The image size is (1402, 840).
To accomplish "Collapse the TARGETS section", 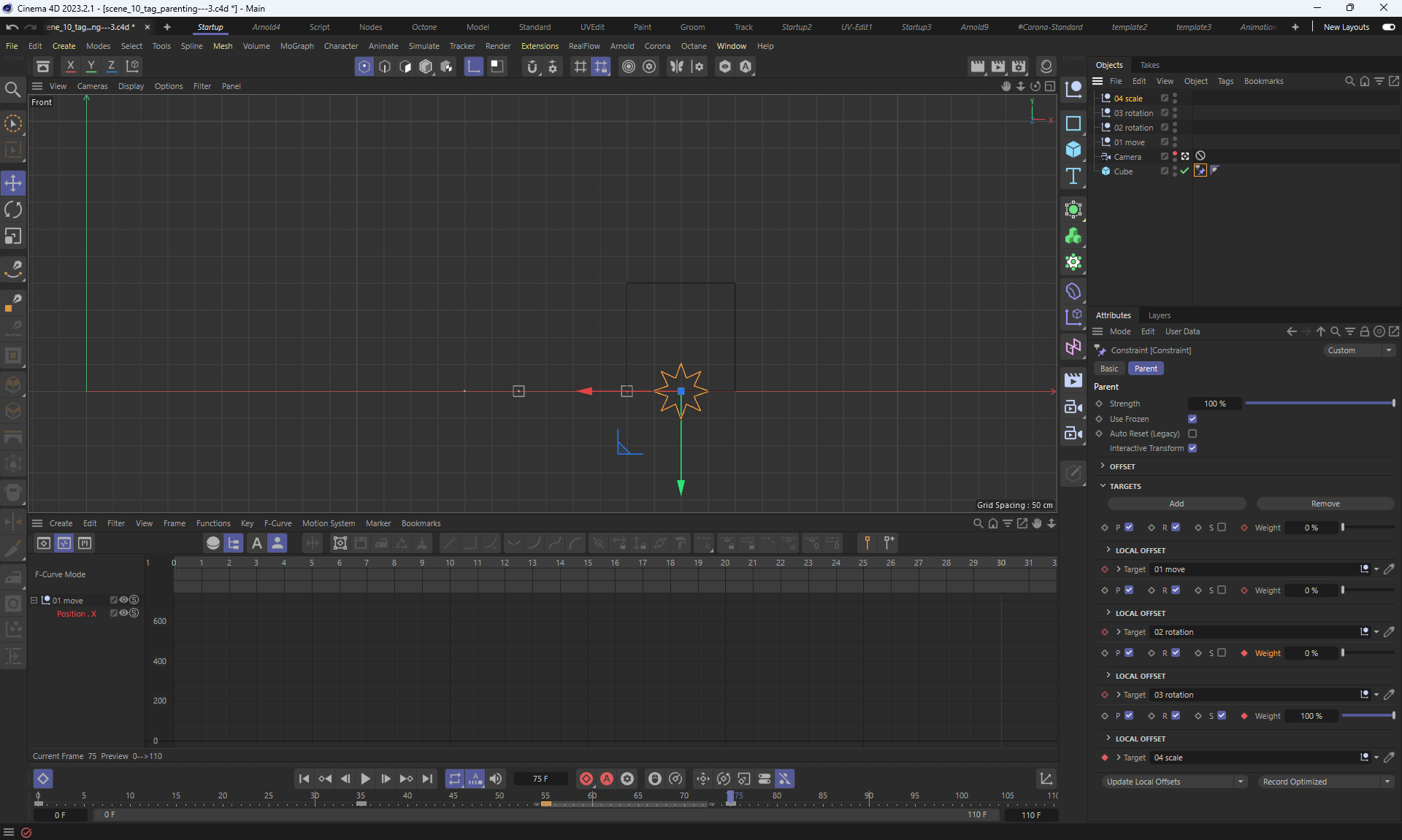I will click(x=1103, y=486).
